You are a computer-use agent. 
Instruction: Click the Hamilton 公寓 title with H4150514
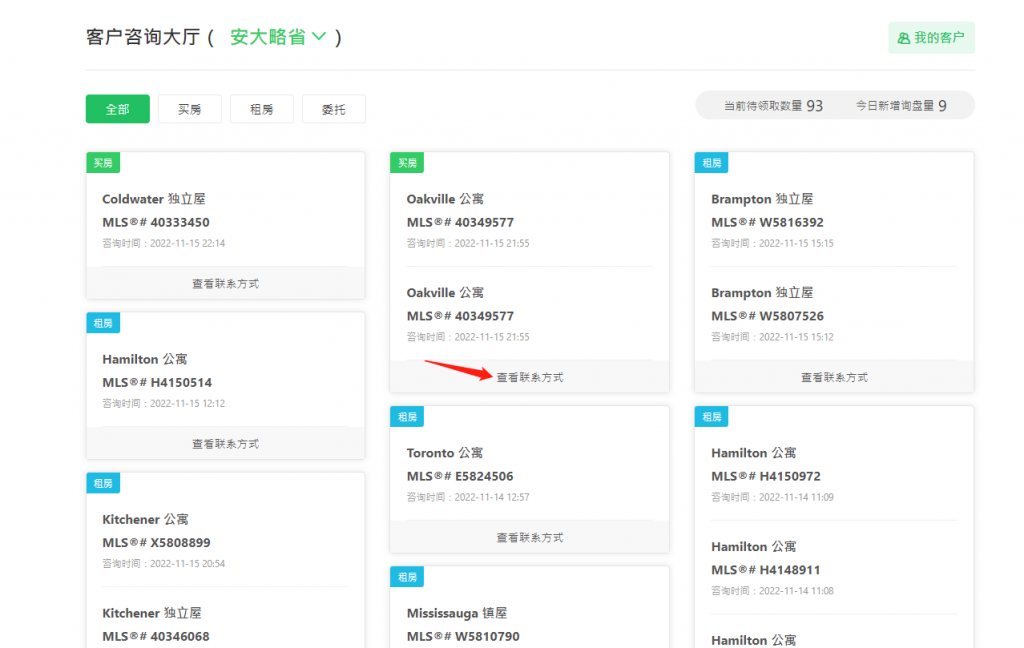[144, 359]
